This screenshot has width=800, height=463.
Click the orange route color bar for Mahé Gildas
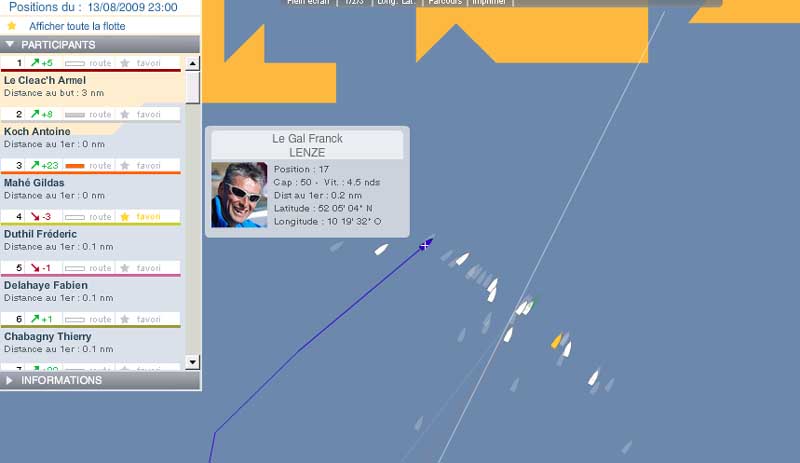(75, 166)
